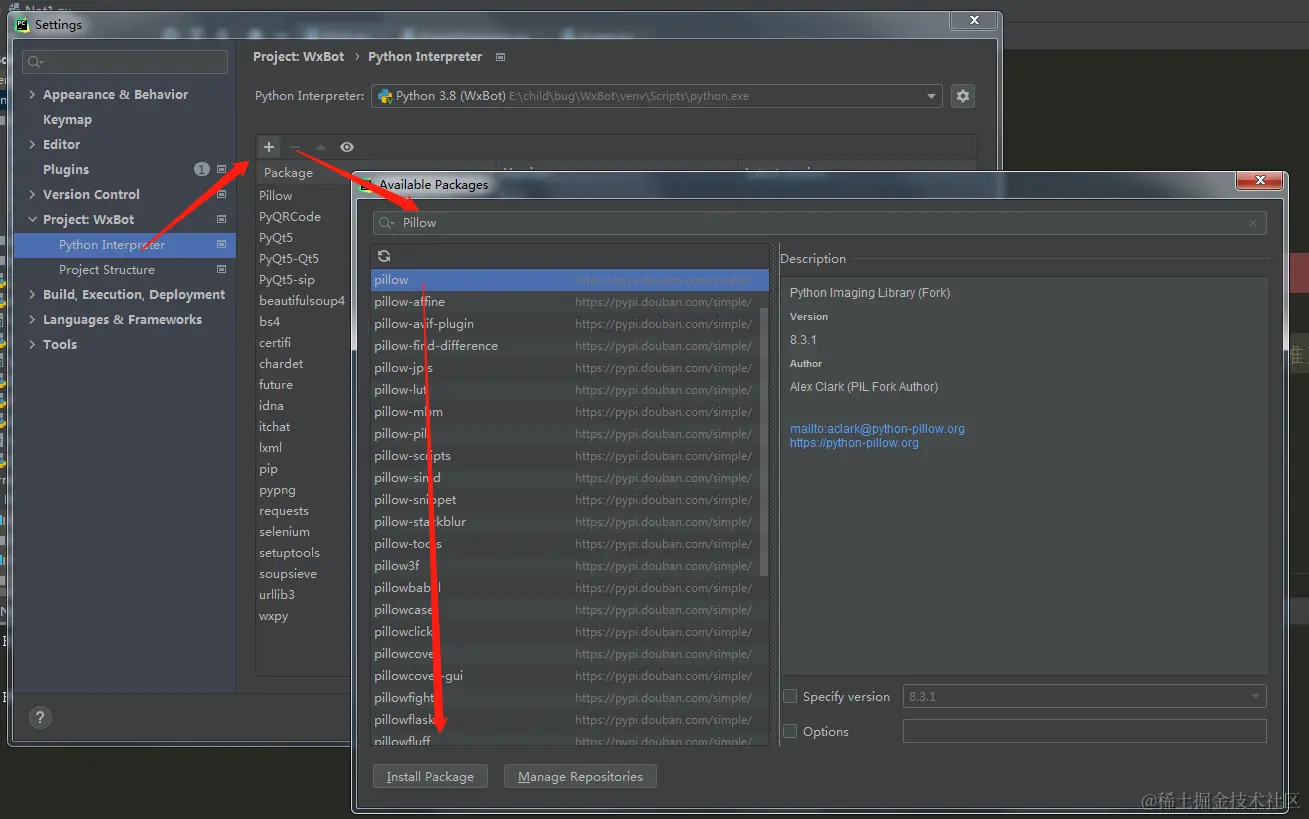Click the plus icon to add a package
1309x819 pixels.
click(x=269, y=147)
